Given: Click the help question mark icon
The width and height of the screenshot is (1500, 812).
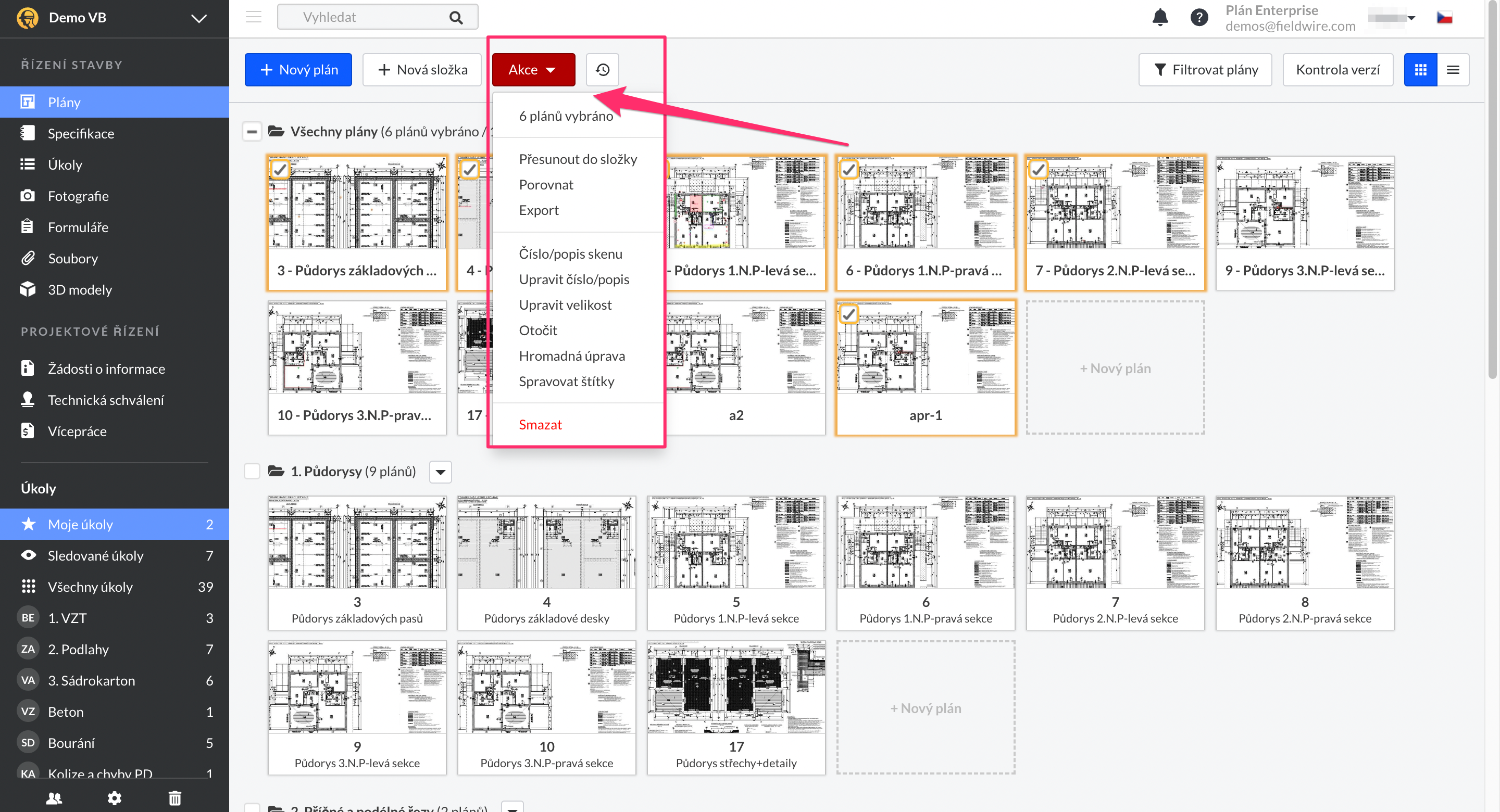Looking at the screenshot, I should [x=1198, y=18].
